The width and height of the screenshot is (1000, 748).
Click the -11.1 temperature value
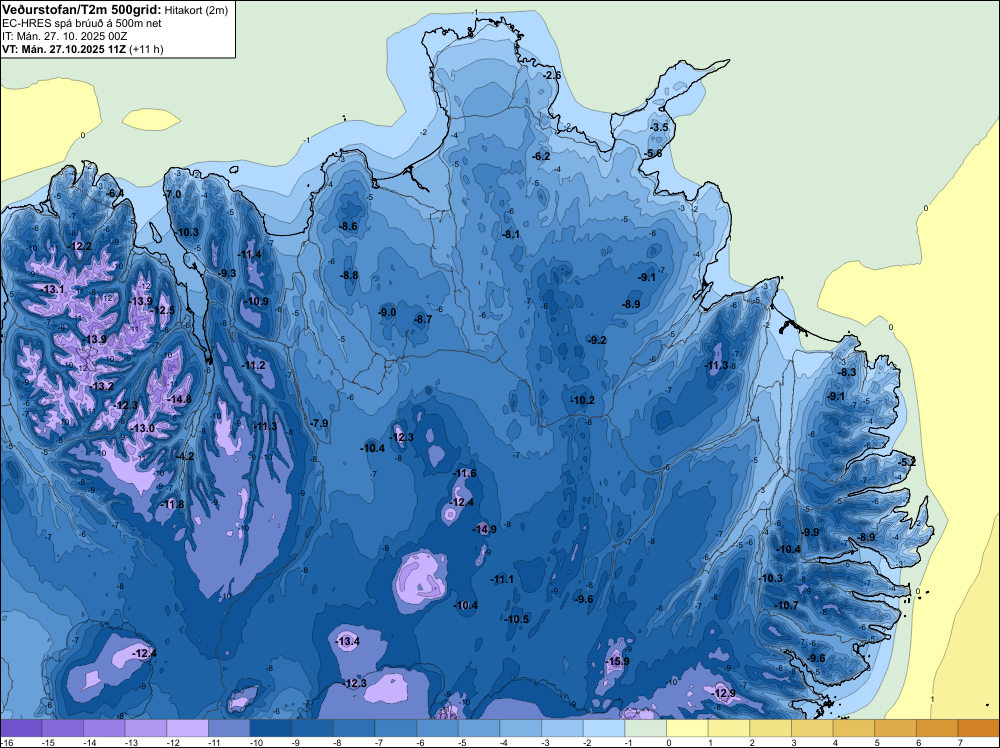point(502,579)
